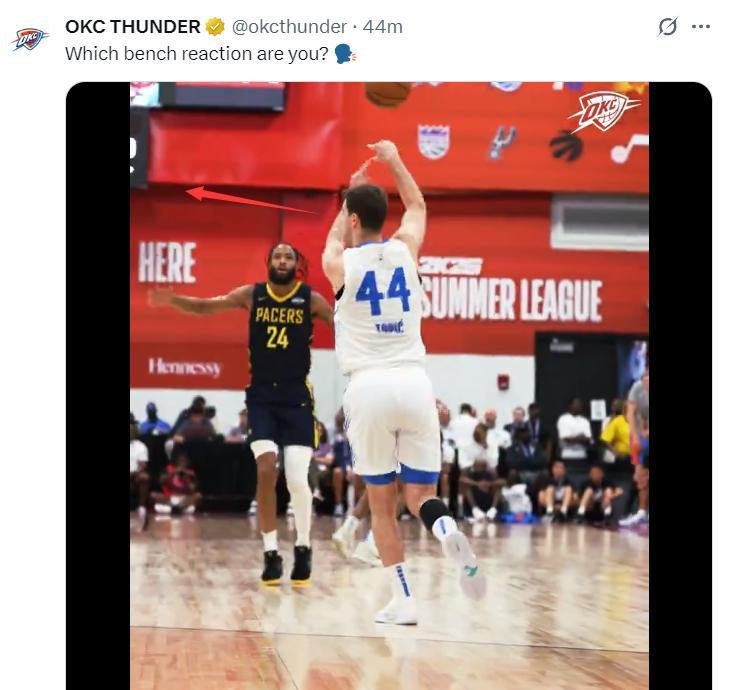Click the basketball at top of video
731x690 pixels.
tap(388, 93)
